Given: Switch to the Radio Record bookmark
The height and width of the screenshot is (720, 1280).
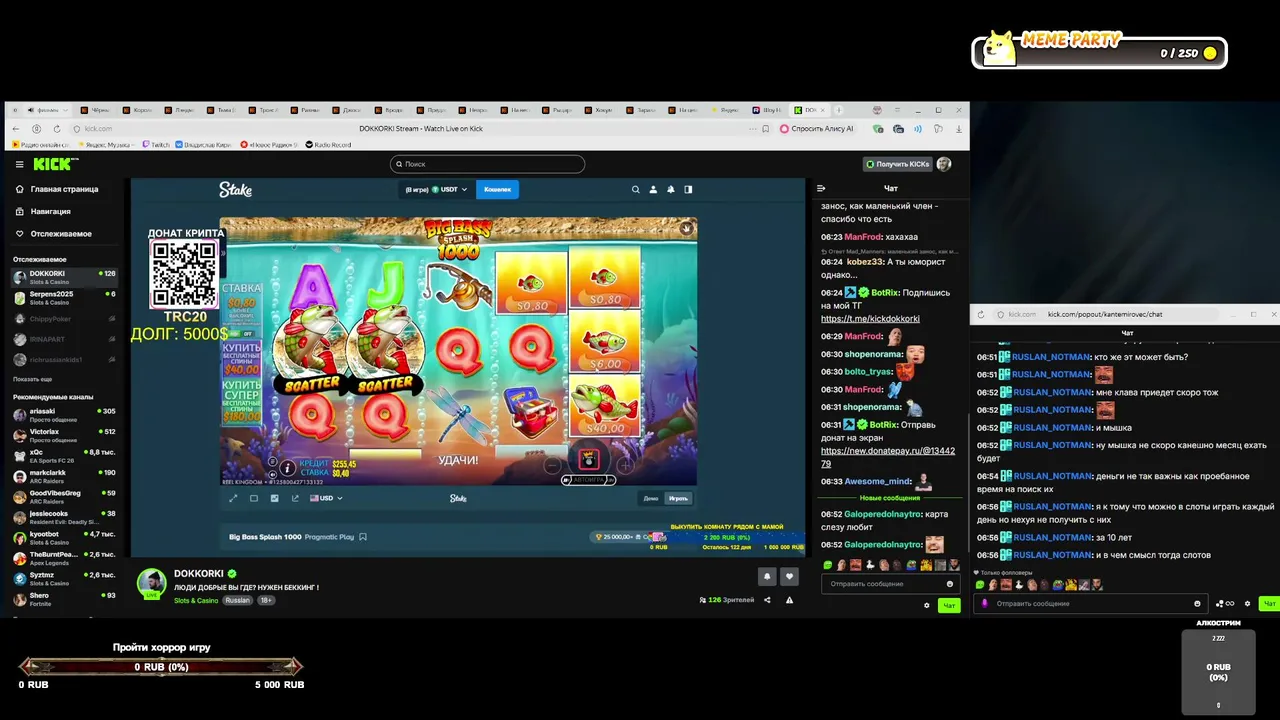Looking at the screenshot, I should (x=329, y=145).
